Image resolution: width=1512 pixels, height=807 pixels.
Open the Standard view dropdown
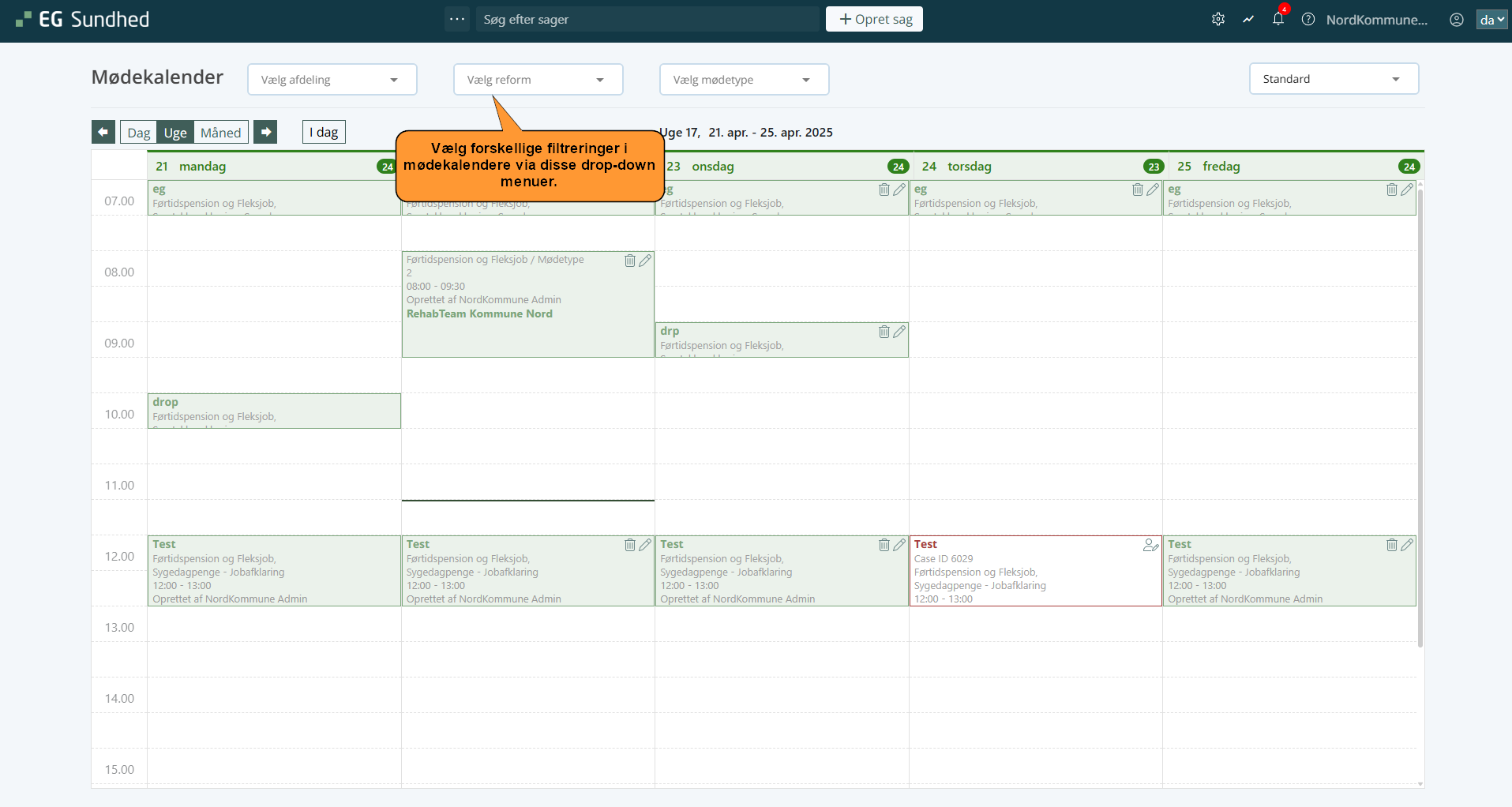point(1334,79)
